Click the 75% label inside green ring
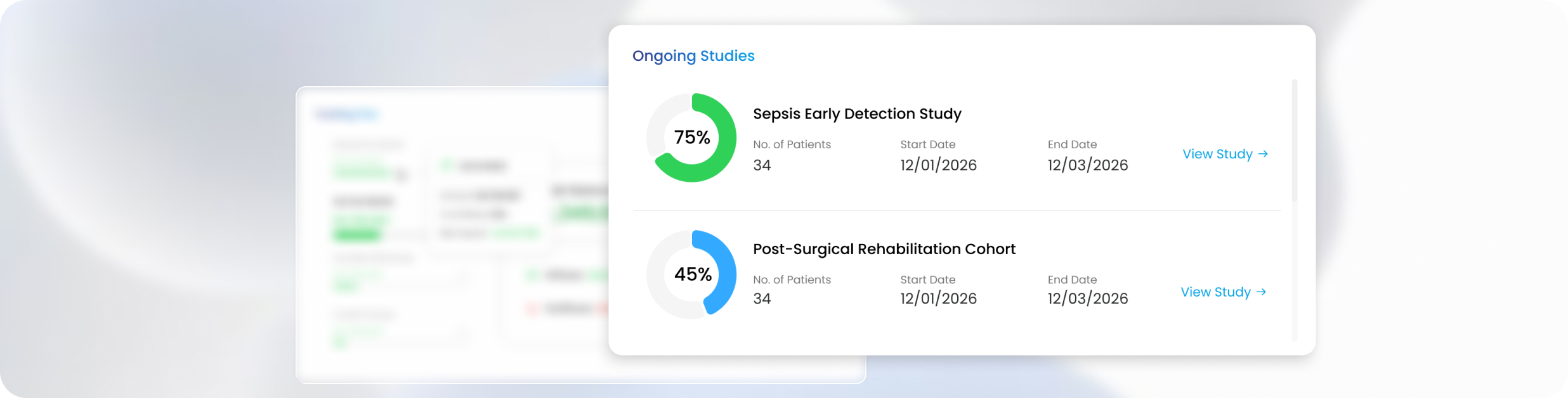Viewport: 1568px width, 398px height. coord(692,138)
